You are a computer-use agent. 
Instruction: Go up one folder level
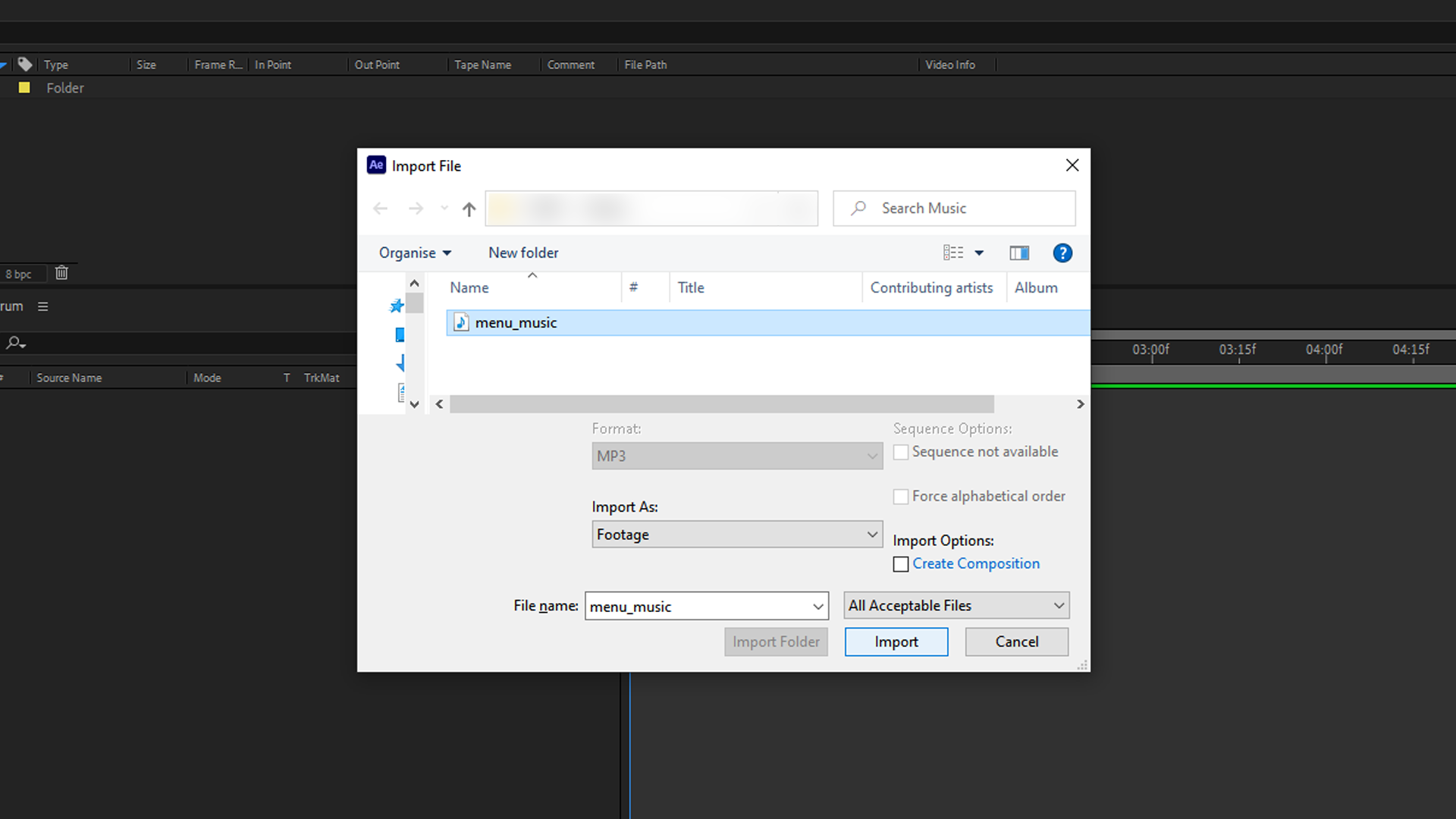click(x=469, y=209)
